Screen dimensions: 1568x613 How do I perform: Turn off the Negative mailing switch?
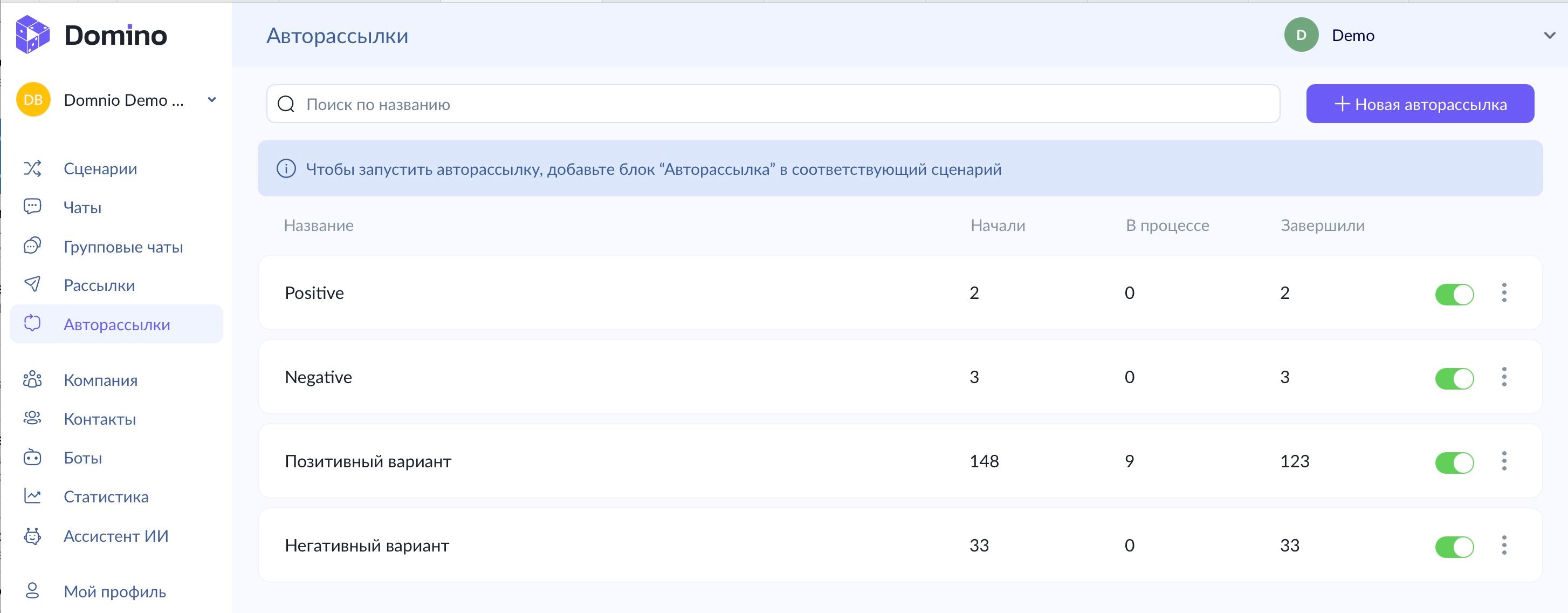click(1454, 378)
